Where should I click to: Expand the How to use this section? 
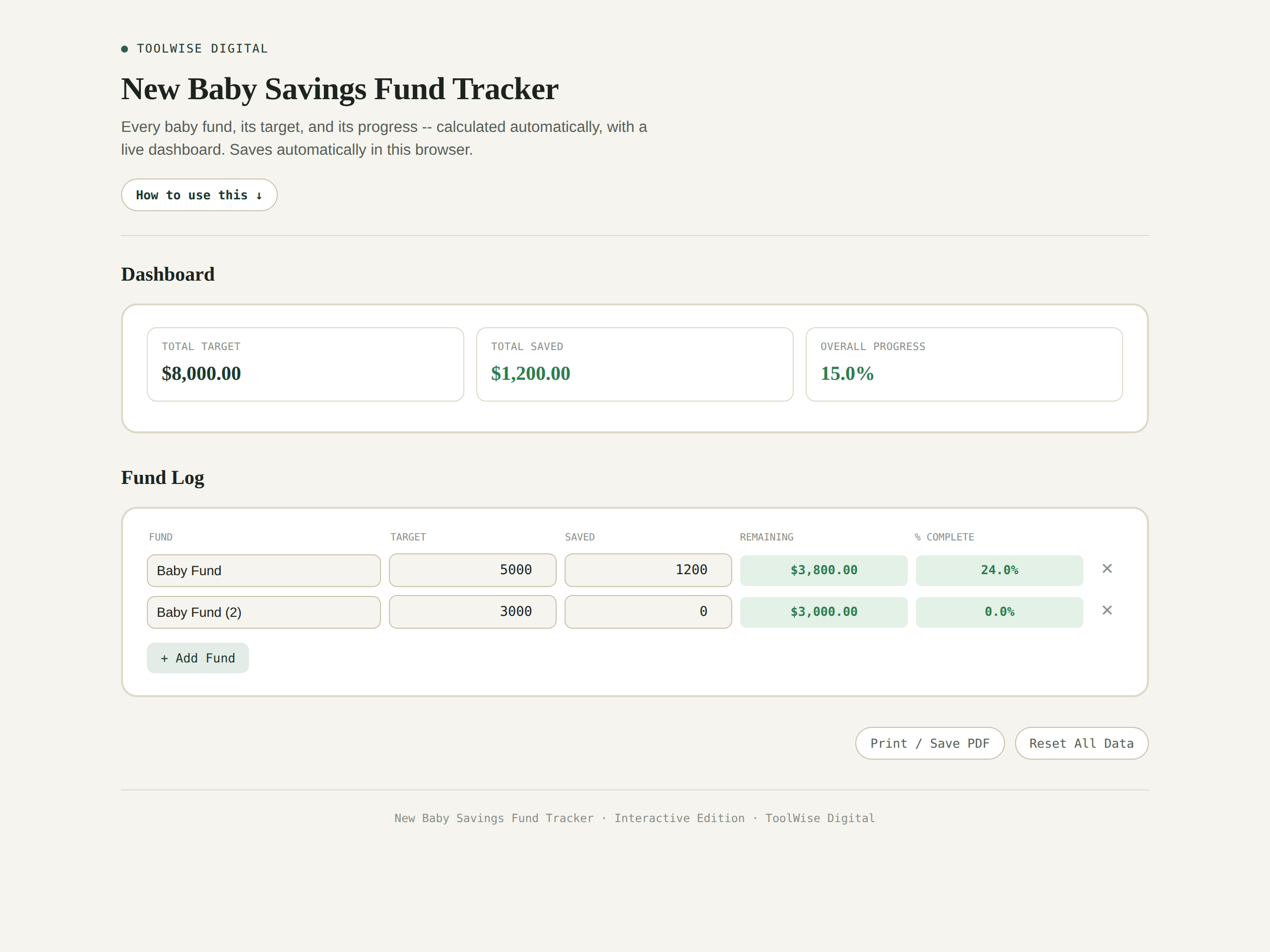199,195
